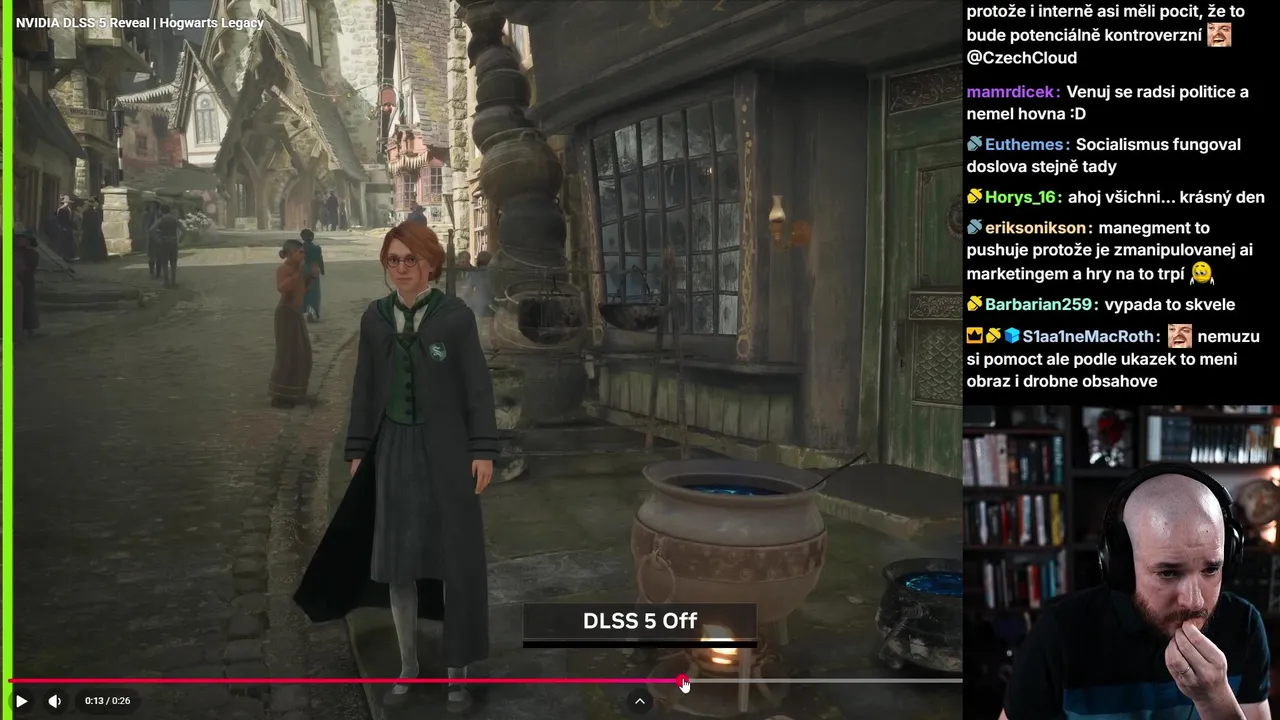Click username Horys_16 in chat
The width and height of the screenshot is (1280, 720).
click(x=1022, y=197)
